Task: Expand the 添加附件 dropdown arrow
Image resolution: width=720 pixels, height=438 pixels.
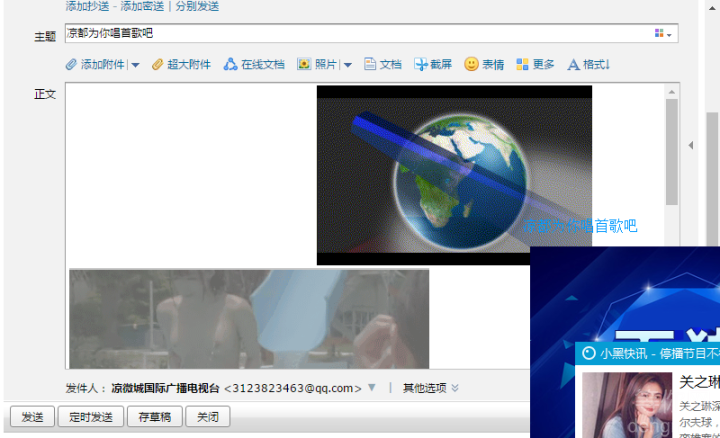Action: coord(135,65)
